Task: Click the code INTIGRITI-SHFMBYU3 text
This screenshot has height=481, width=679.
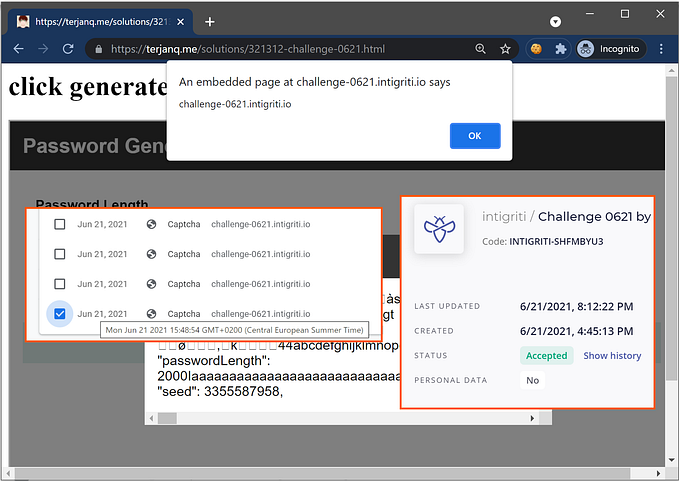Action: click(556, 241)
